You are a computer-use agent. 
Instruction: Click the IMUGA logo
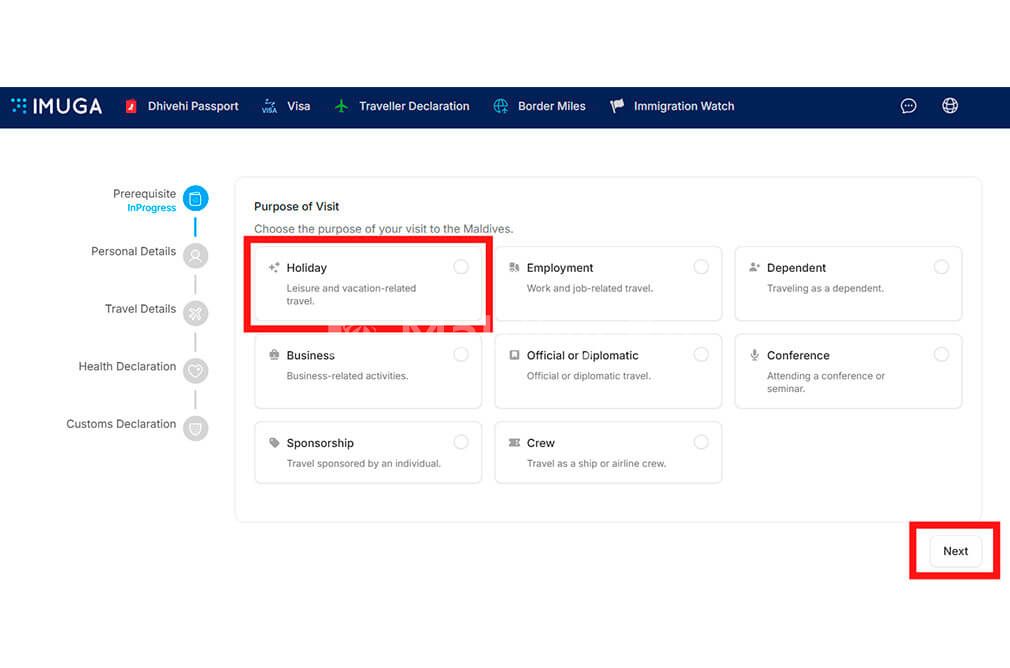57,106
